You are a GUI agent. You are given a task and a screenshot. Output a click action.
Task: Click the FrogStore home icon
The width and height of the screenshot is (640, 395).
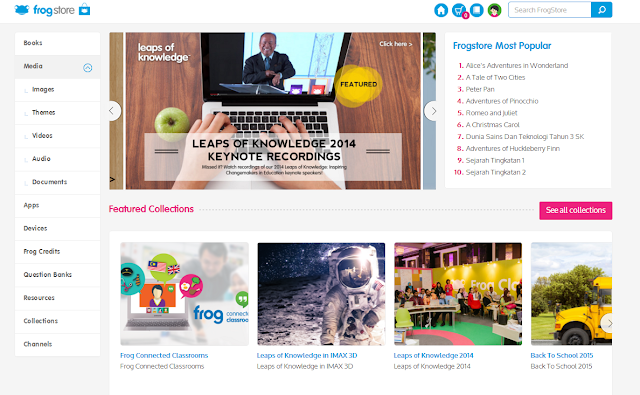(441, 10)
